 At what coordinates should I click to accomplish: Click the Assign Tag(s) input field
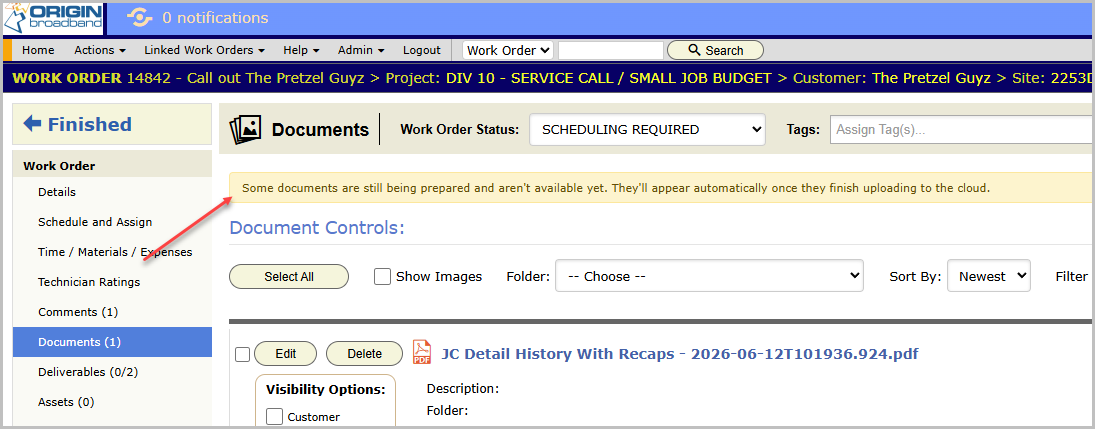962,129
